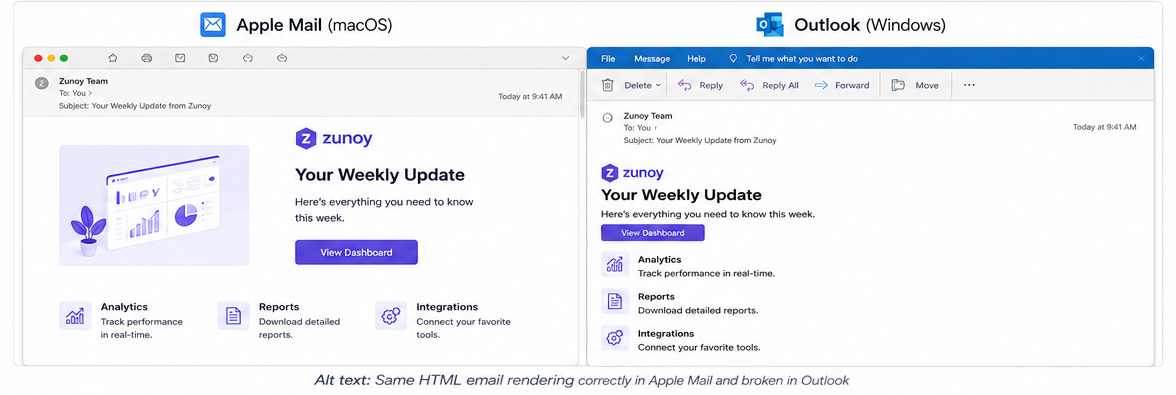1176x395 pixels.
Task: Click the lightbulb icon in Outlook title bar
Action: point(734,58)
